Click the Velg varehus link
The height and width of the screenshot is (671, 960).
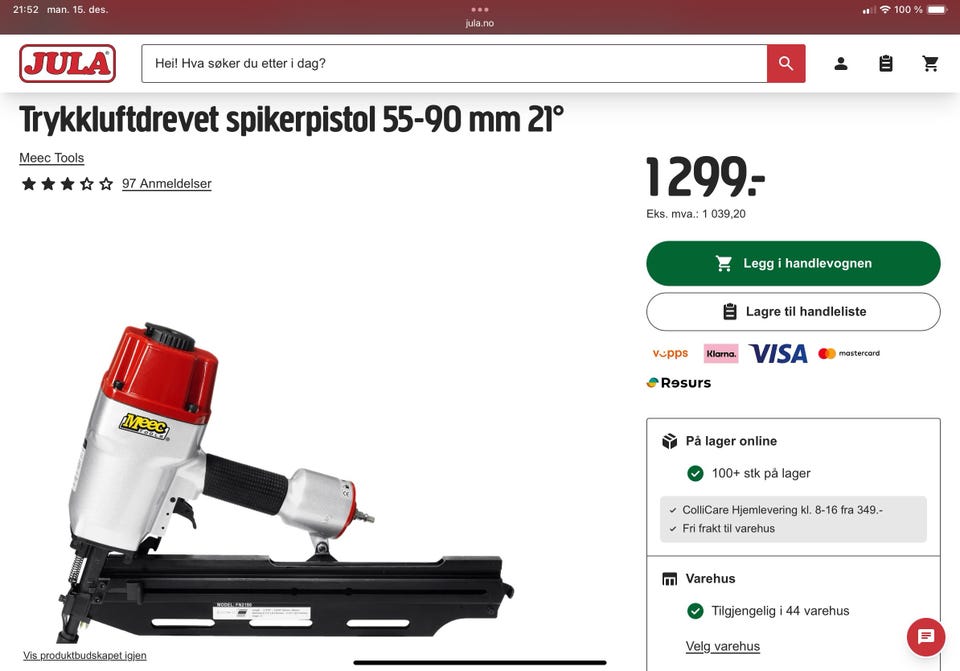point(722,647)
